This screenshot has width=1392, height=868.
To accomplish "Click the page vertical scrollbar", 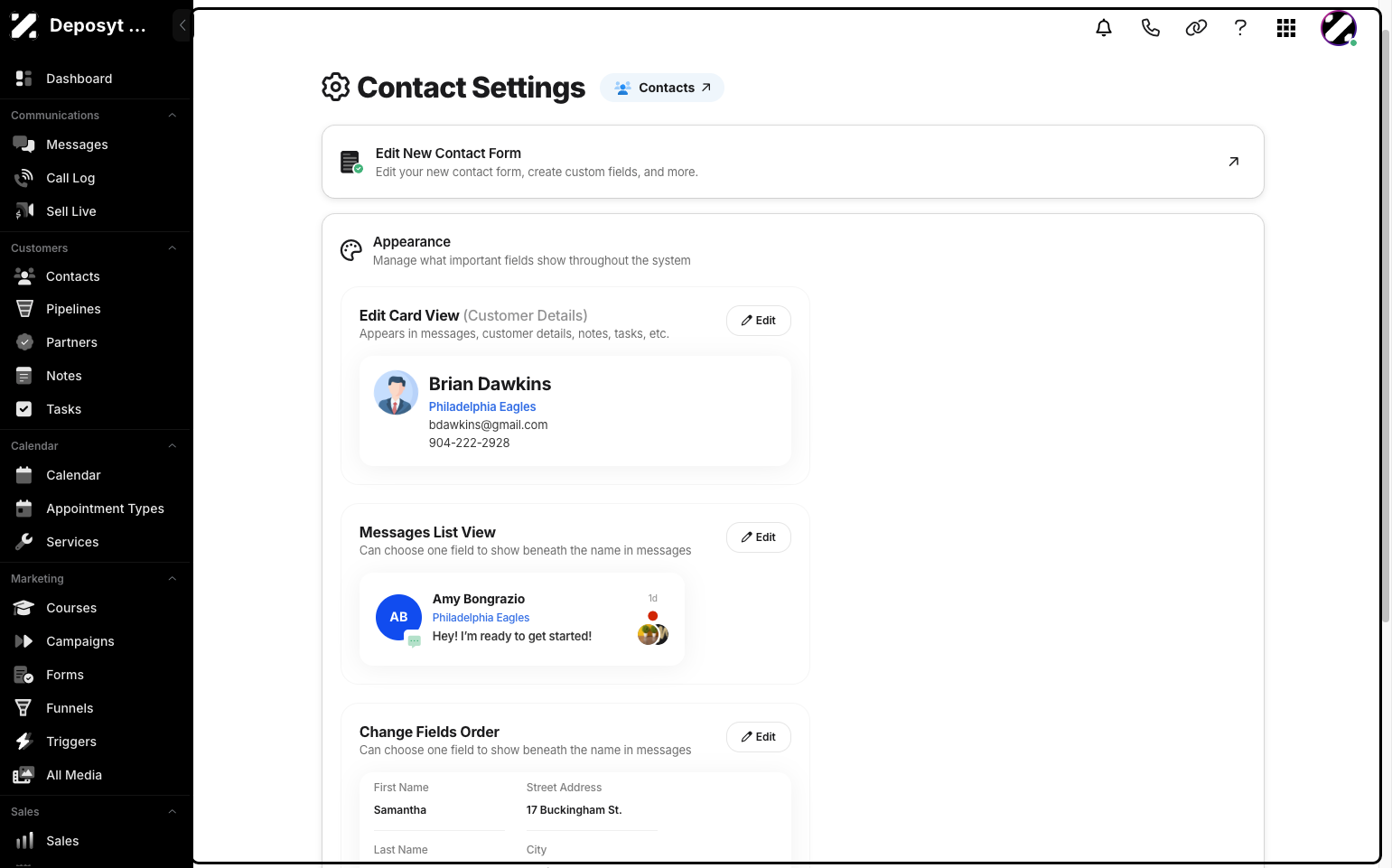I will 1386,325.
